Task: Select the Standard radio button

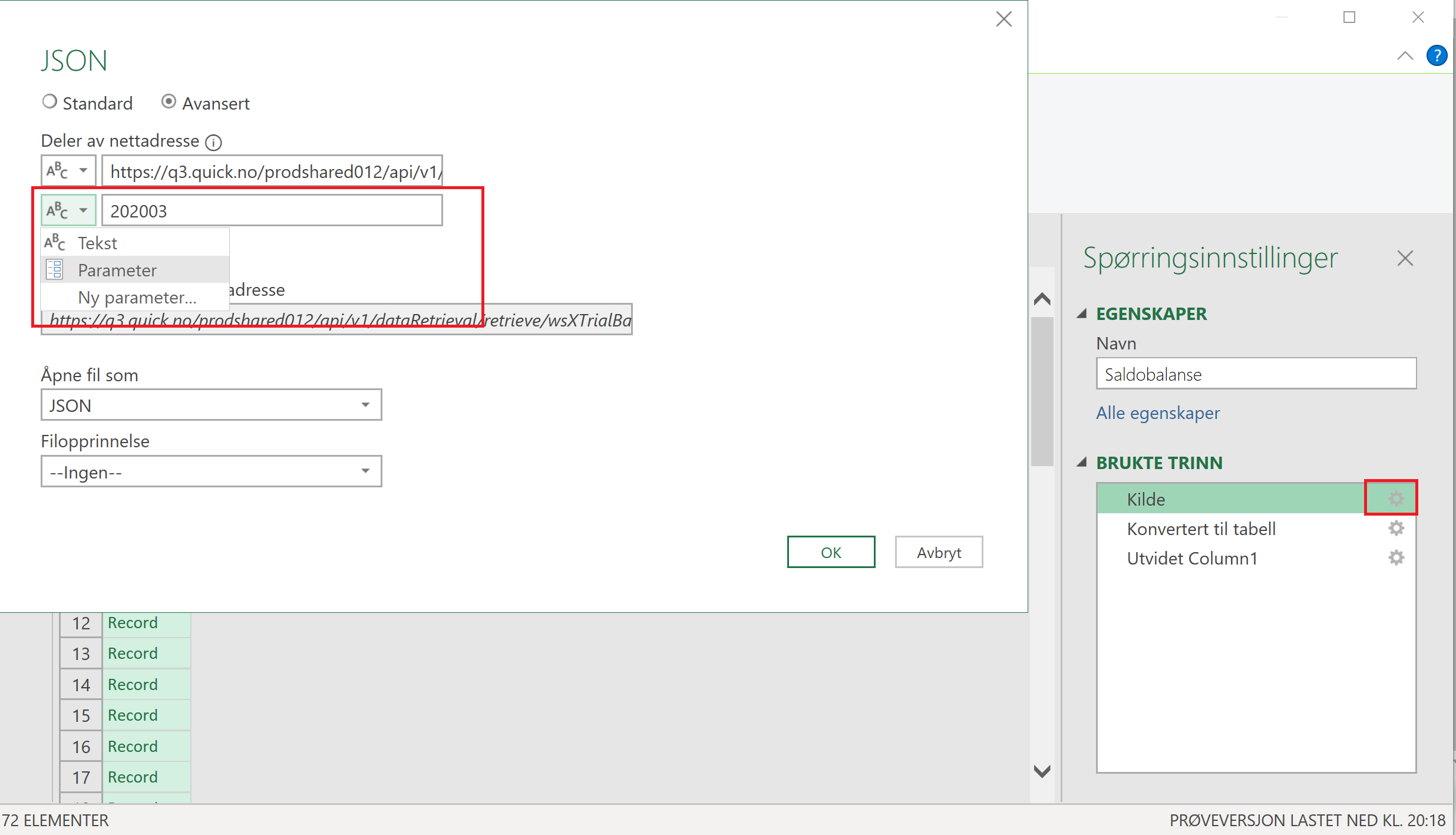Action: click(50, 102)
